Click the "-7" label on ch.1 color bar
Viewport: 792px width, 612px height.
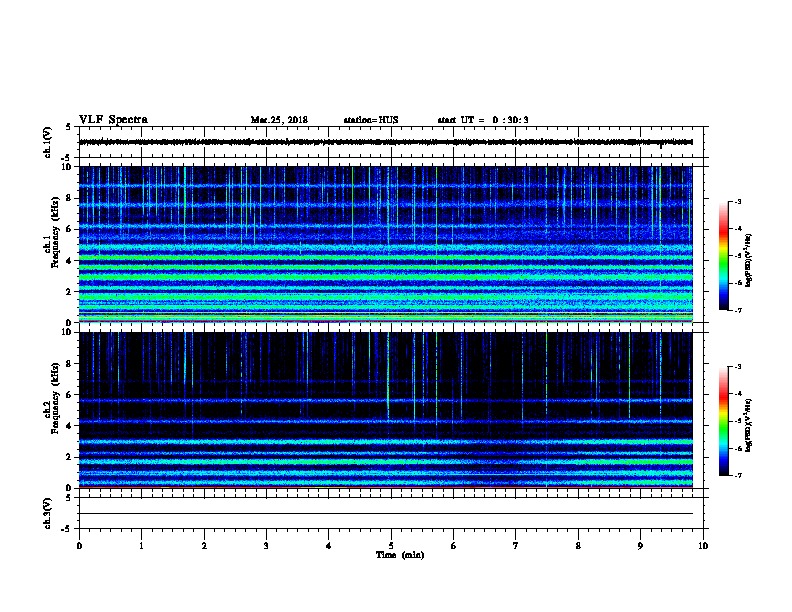click(738, 311)
